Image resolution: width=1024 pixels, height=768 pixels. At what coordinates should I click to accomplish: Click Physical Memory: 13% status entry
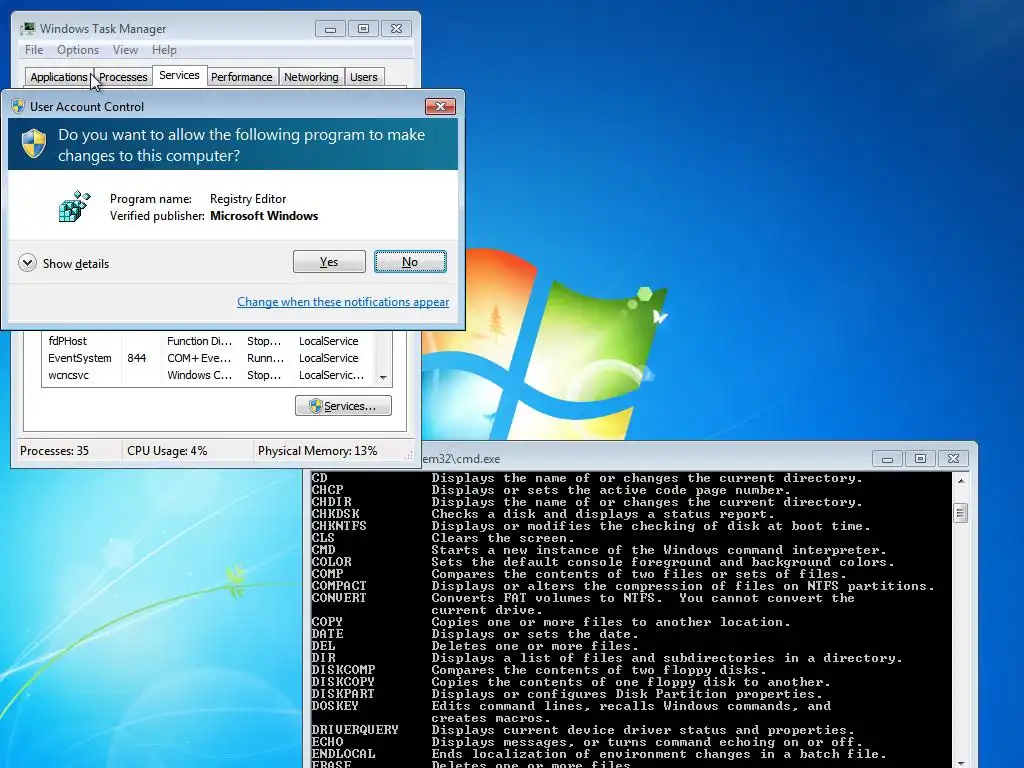coord(317,451)
